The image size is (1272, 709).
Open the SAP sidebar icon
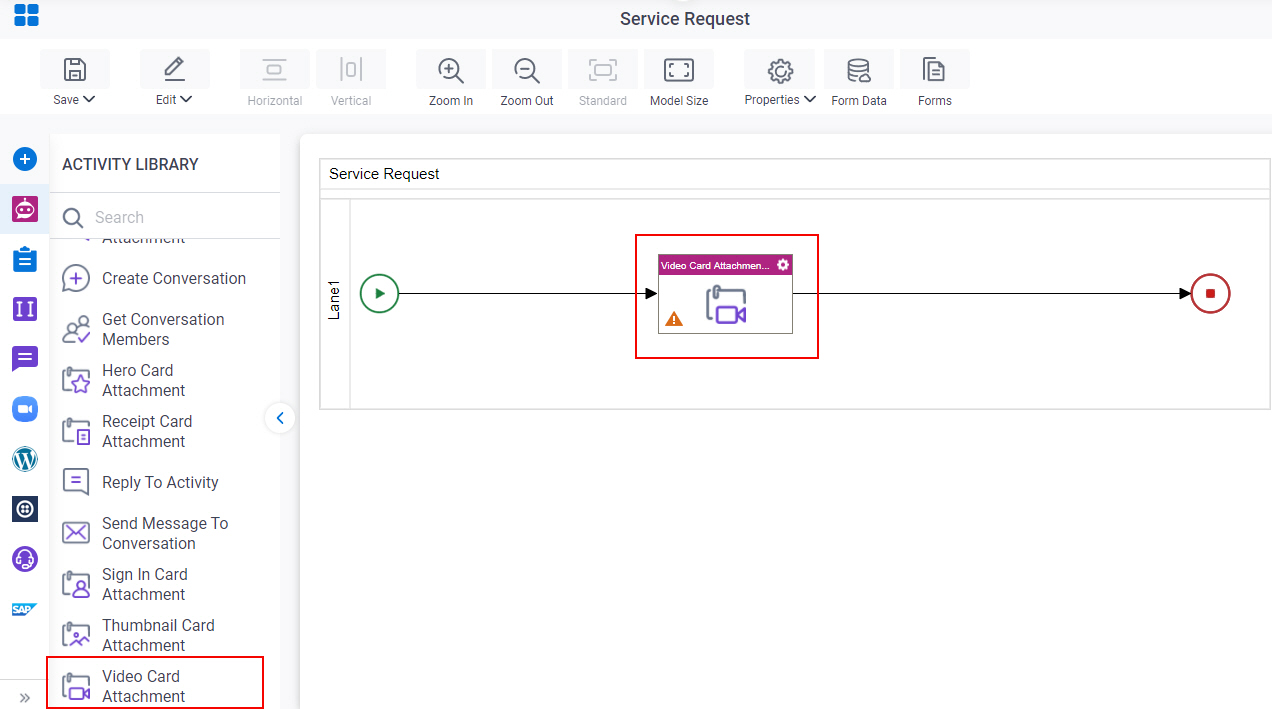coord(25,609)
